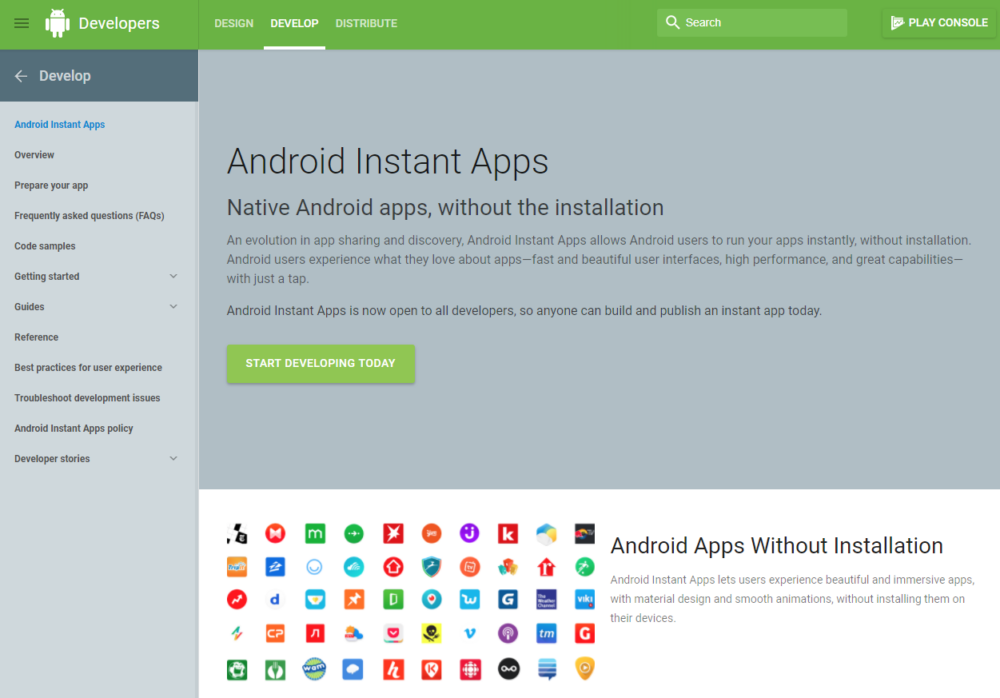1000x698 pixels.
Task: Select the Vimeo app icon
Action: (x=470, y=633)
